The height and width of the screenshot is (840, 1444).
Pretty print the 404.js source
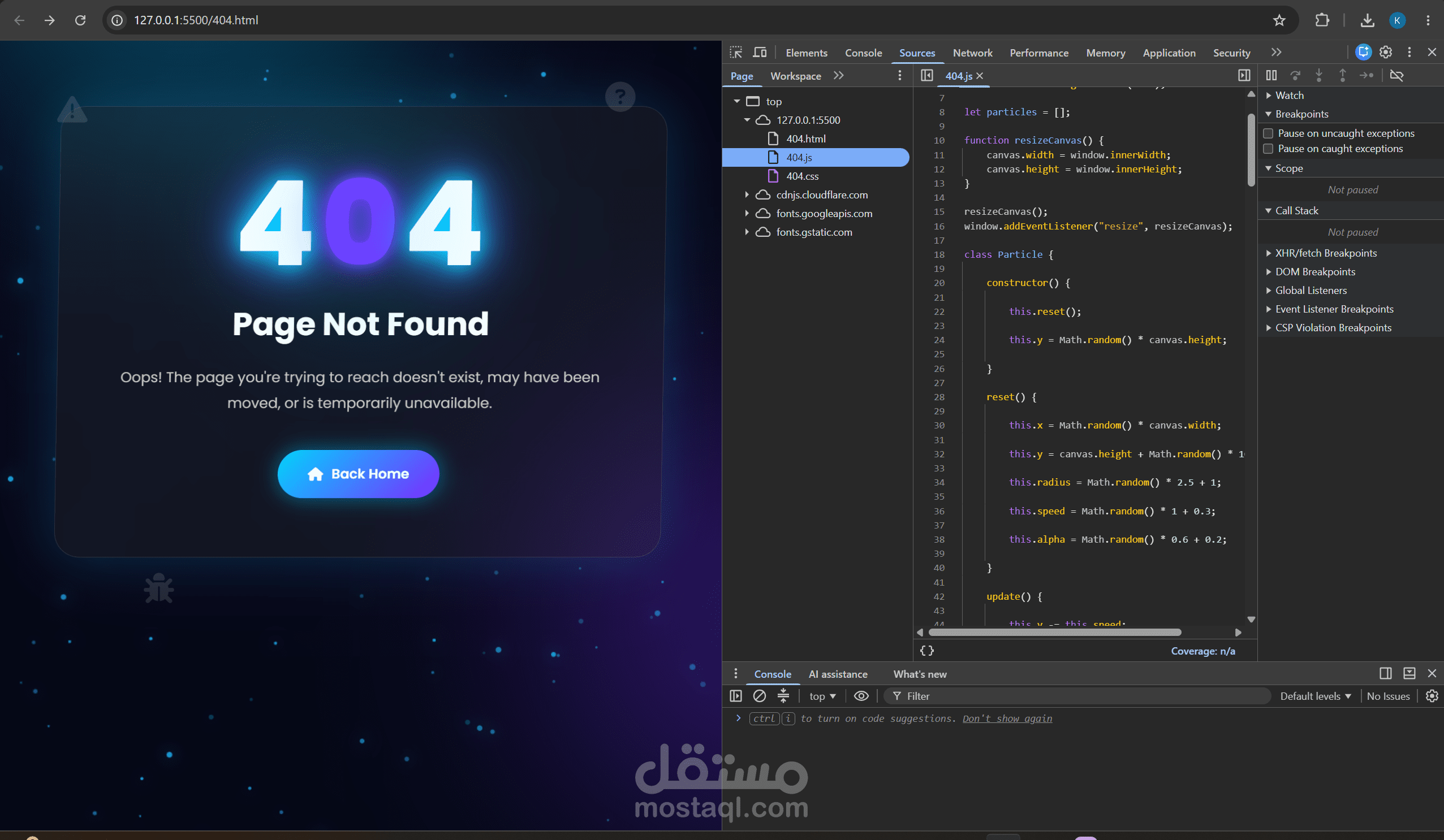tap(926, 651)
